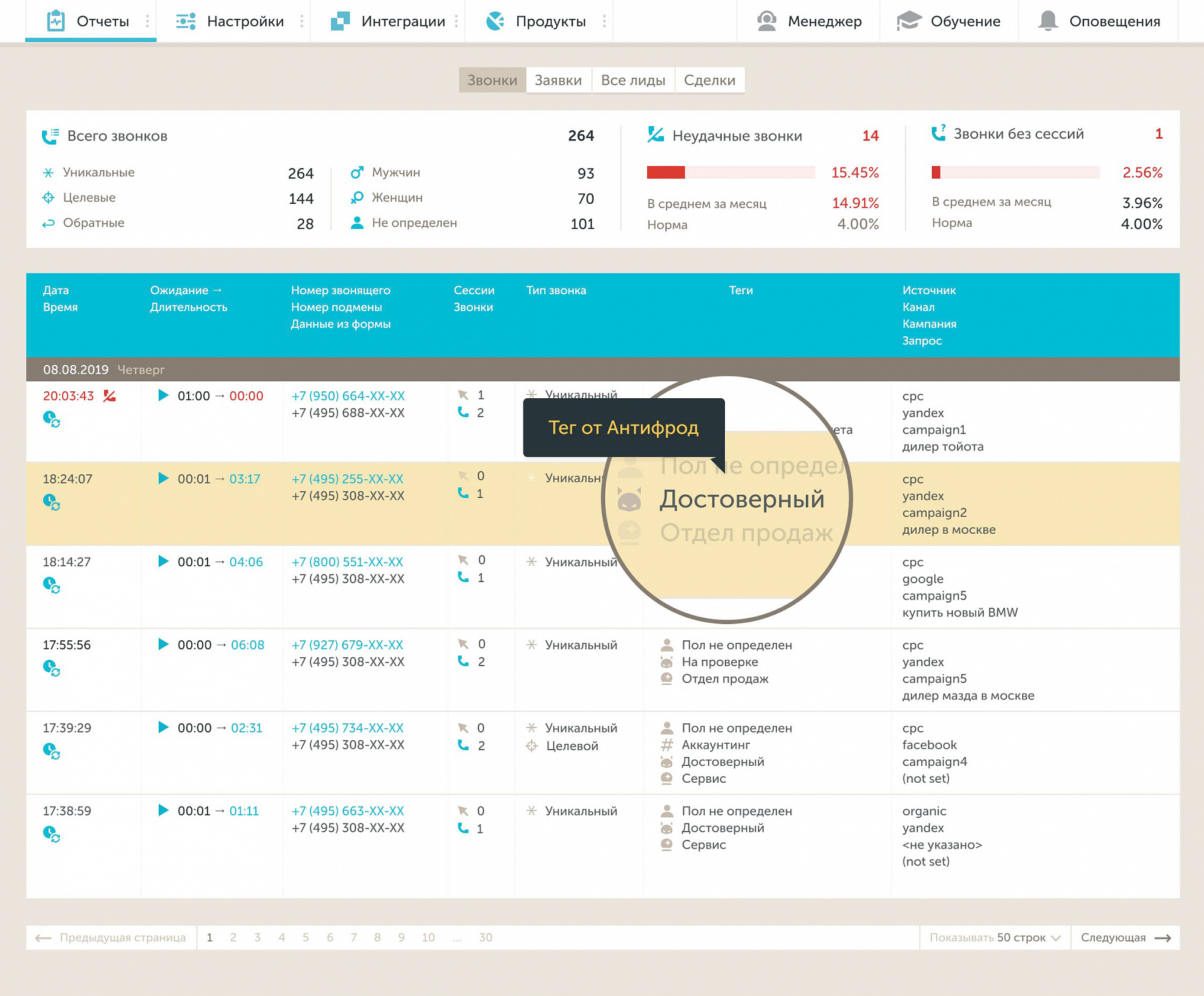Open the Все лиды tab
1204x996 pixels.
pos(633,80)
